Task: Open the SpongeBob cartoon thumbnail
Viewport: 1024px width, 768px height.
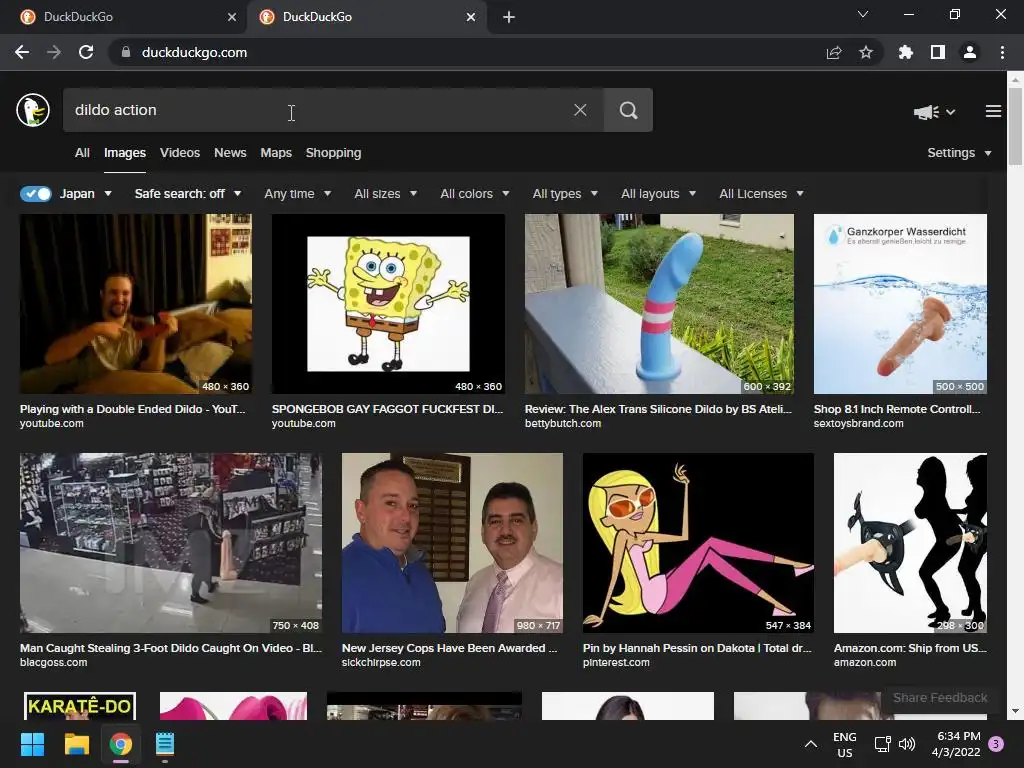Action: pos(388,304)
